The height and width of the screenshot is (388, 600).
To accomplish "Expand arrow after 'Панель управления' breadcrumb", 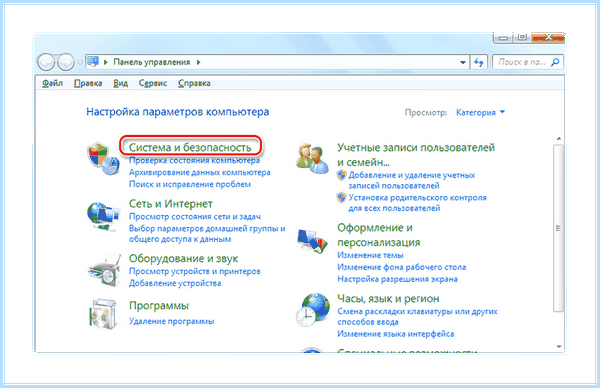I will tap(198, 62).
